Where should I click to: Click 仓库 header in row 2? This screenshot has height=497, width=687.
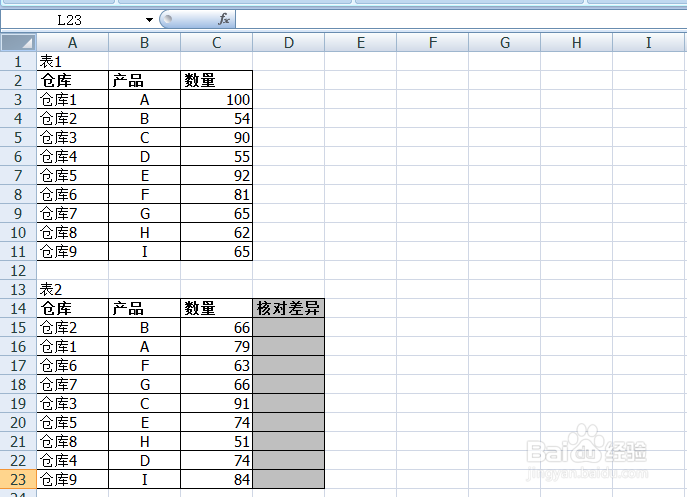[72, 80]
